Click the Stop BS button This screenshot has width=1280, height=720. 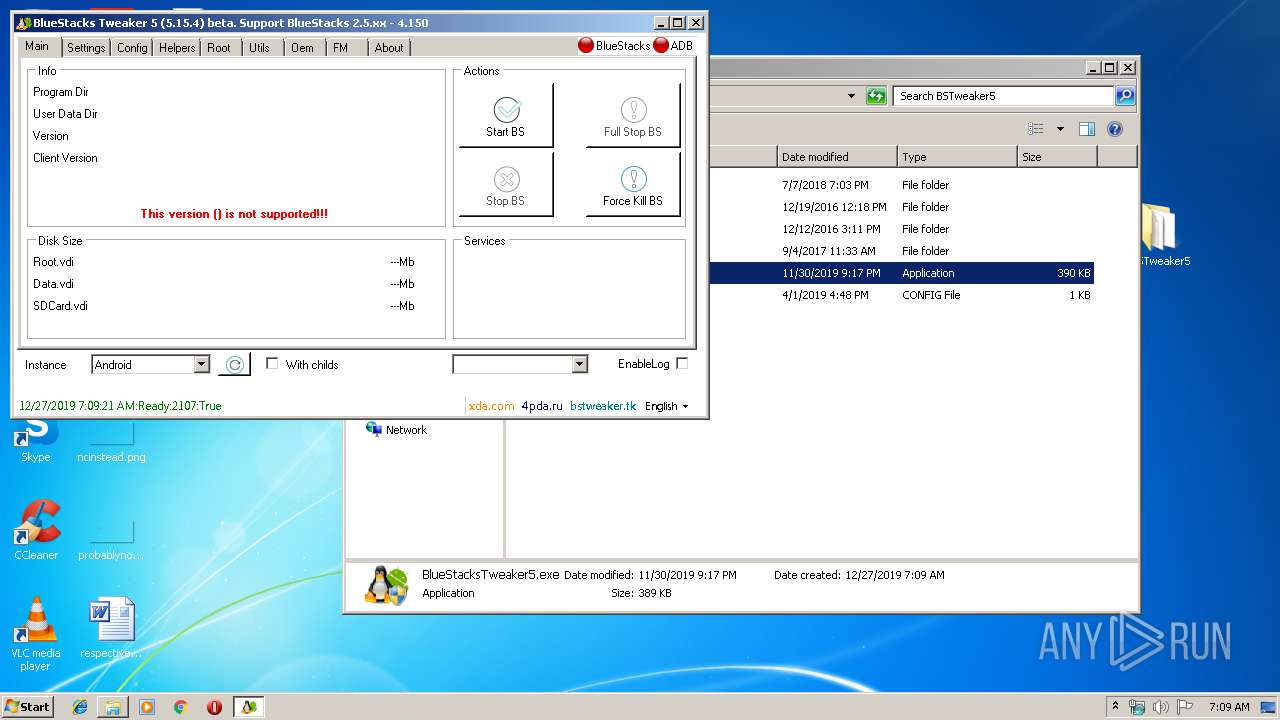tap(506, 184)
